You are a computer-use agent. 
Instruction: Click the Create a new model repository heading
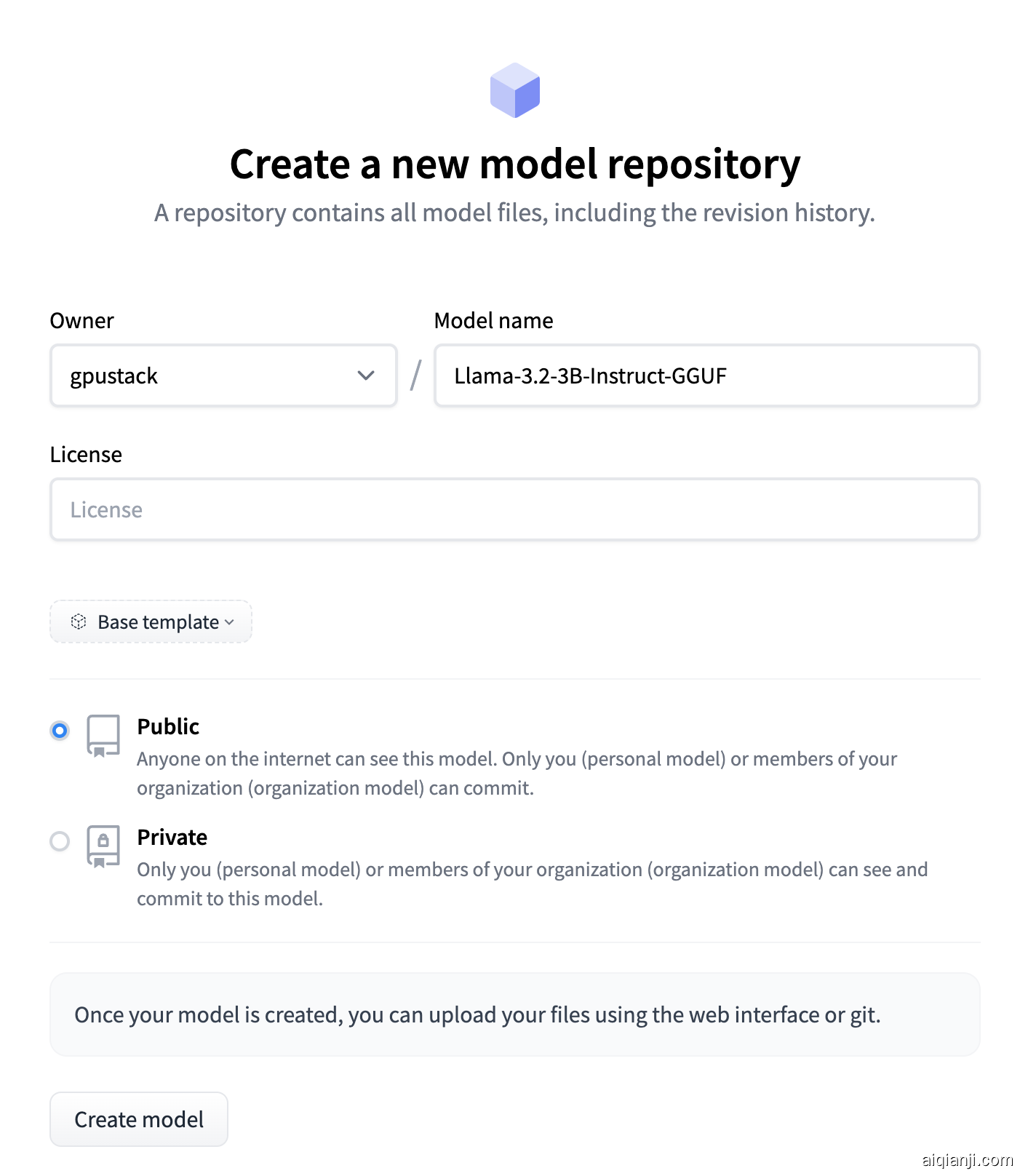pyautogui.click(x=514, y=164)
